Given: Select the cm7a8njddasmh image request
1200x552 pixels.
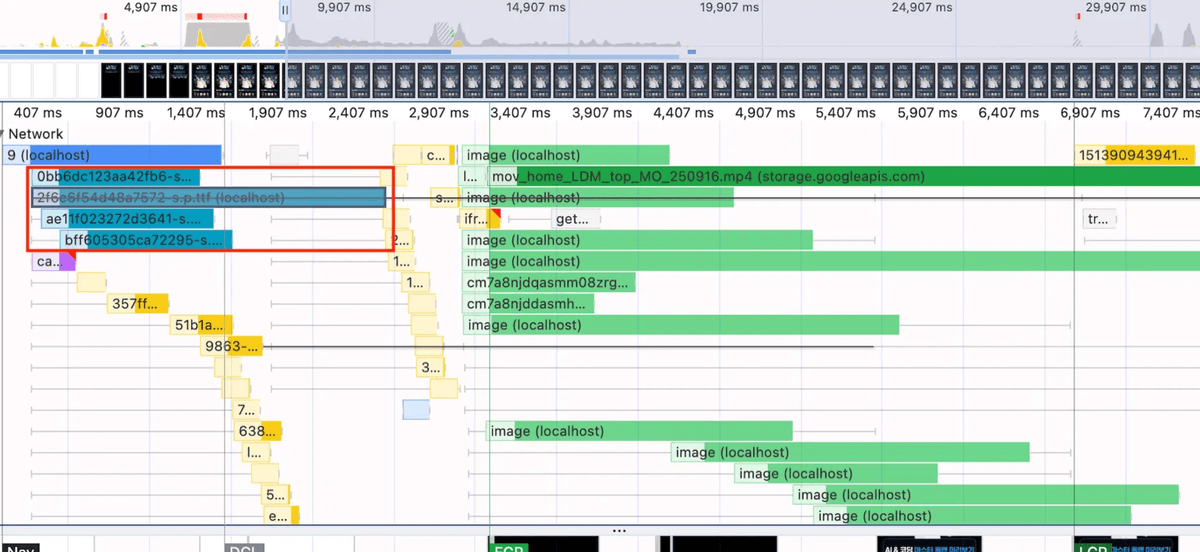Looking at the screenshot, I should tap(529, 303).
